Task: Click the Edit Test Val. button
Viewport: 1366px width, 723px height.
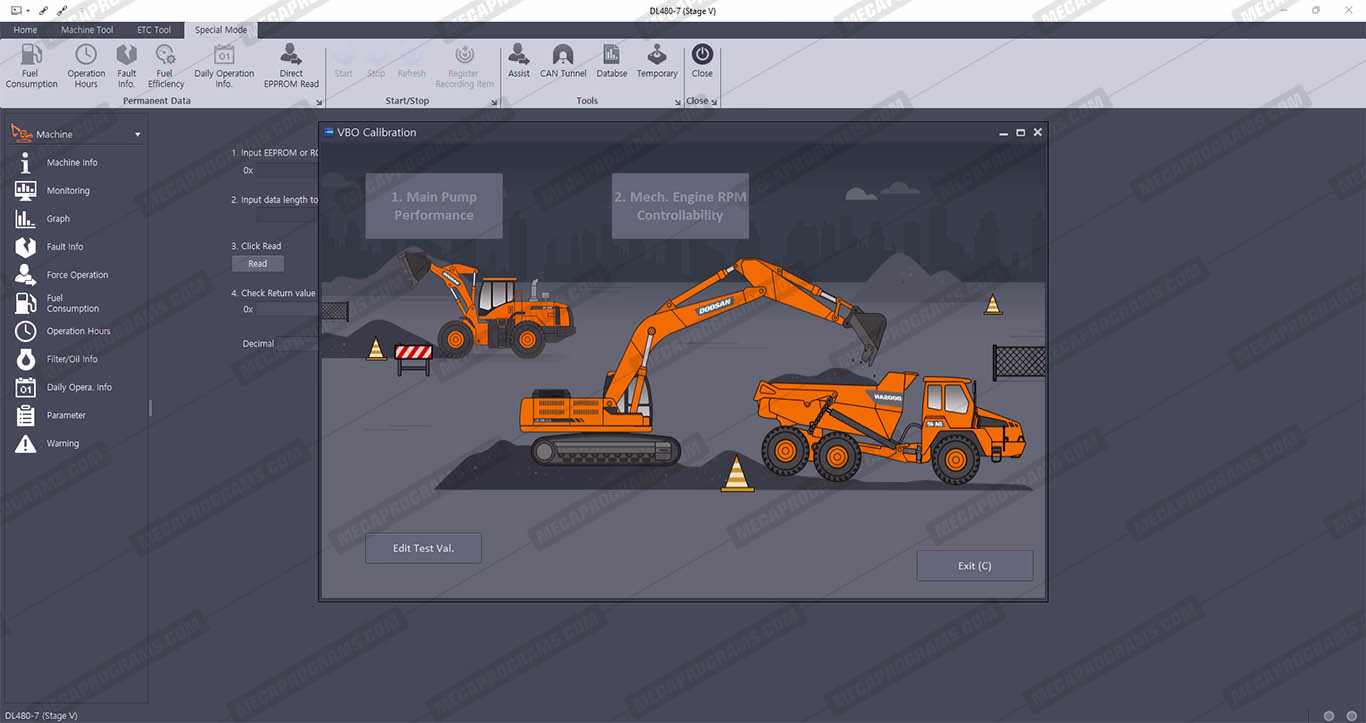Action: (x=423, y=548)
